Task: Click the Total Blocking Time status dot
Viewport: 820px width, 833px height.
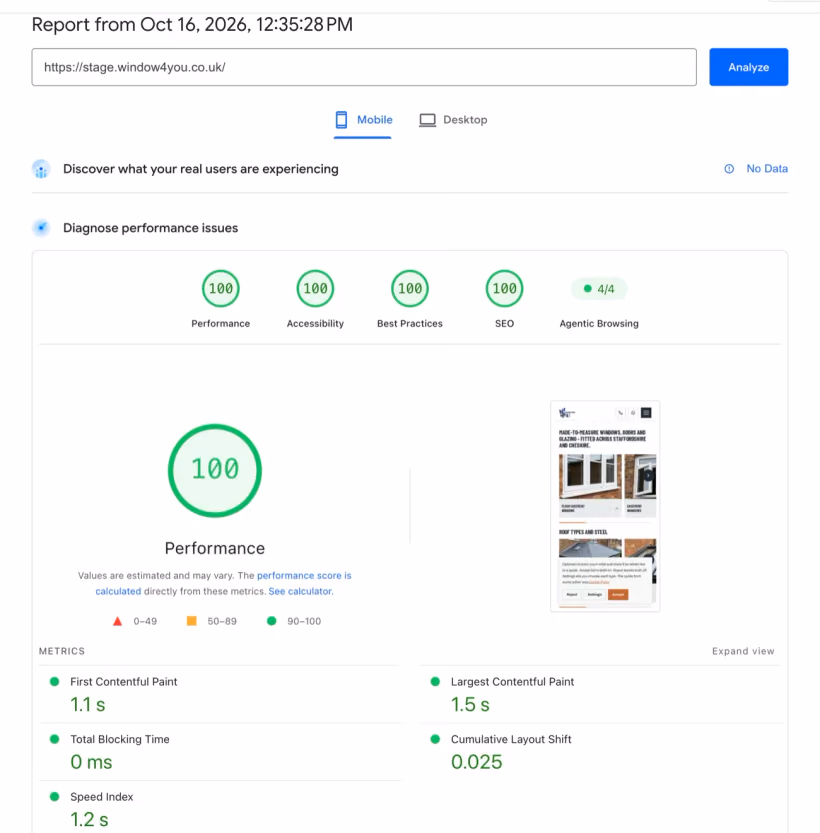Action: [x=54, y=739]
